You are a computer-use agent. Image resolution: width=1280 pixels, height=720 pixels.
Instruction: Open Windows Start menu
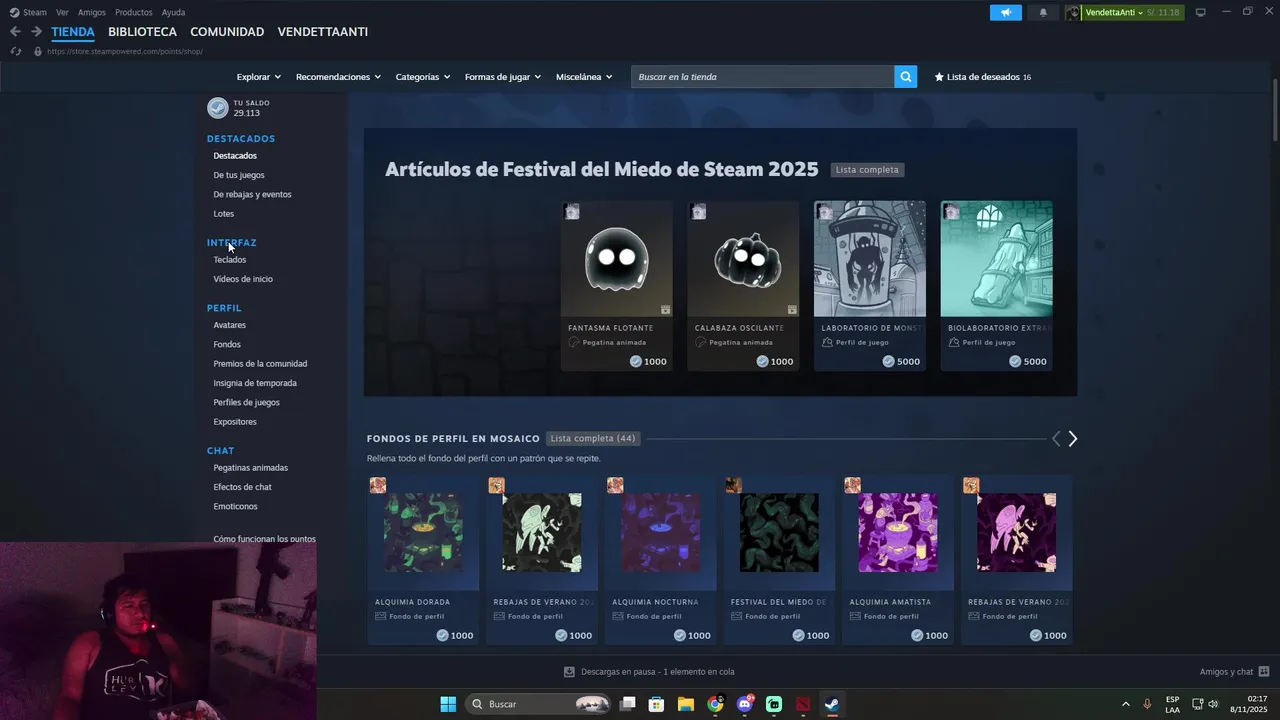click(x=448, y=704)
